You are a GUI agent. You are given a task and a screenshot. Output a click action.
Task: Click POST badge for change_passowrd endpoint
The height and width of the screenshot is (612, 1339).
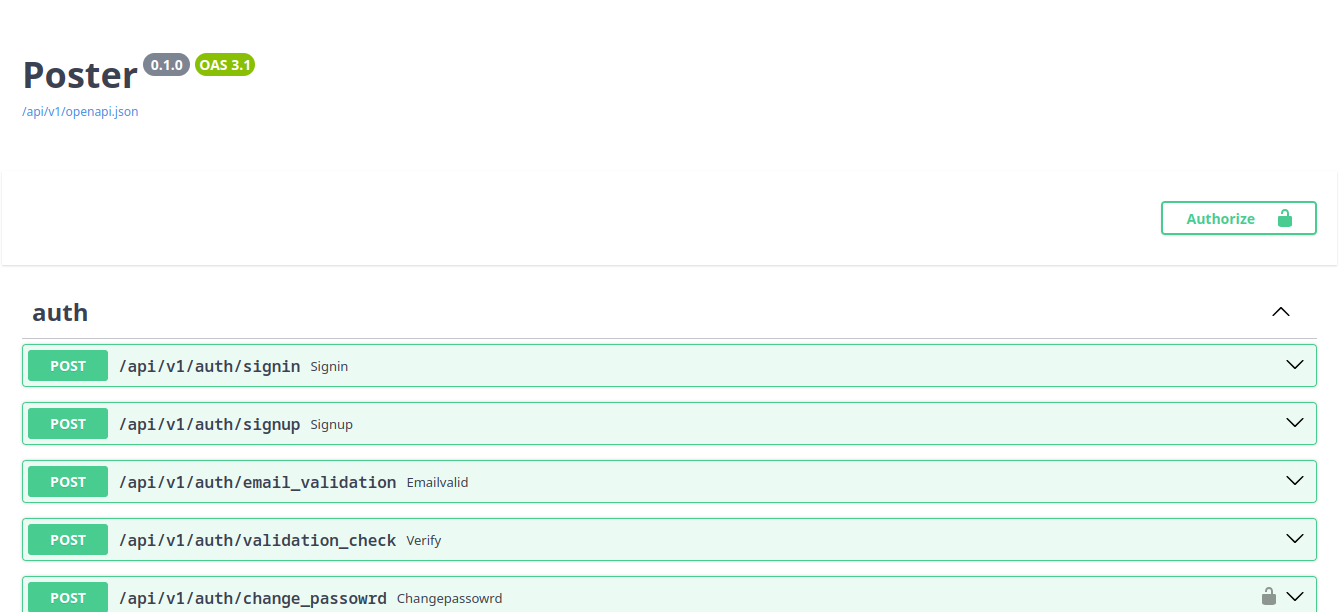point(68,598)
